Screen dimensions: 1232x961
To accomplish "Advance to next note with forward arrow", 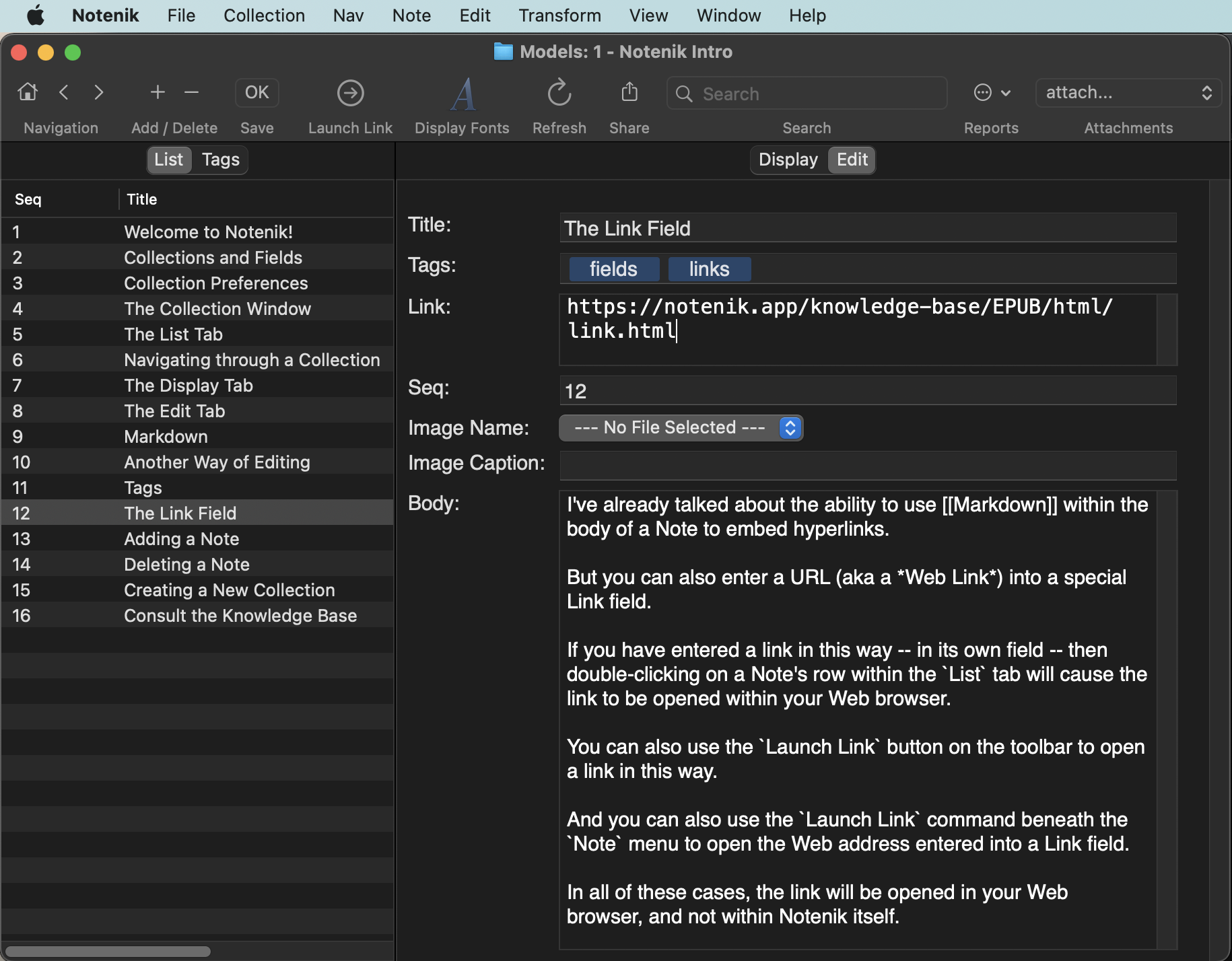I will 99,92.
